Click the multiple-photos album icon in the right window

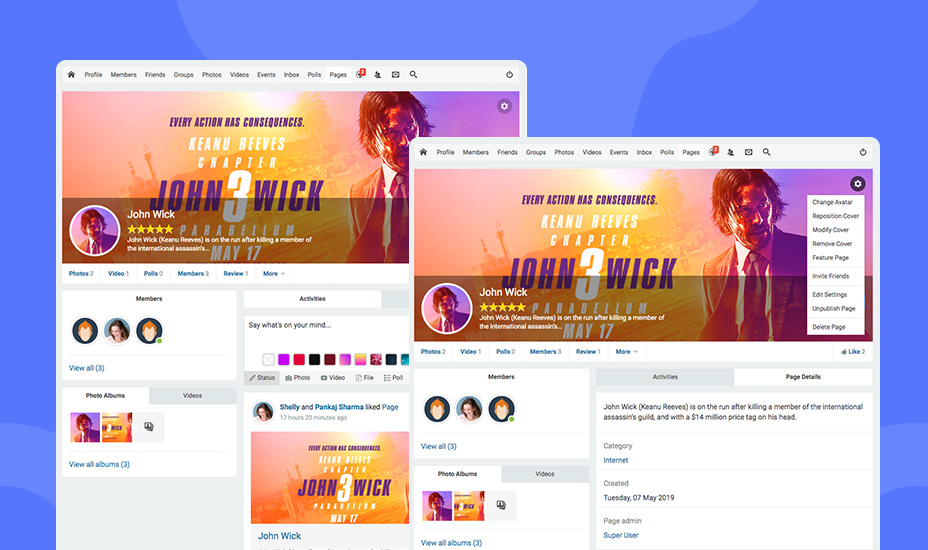501,506
